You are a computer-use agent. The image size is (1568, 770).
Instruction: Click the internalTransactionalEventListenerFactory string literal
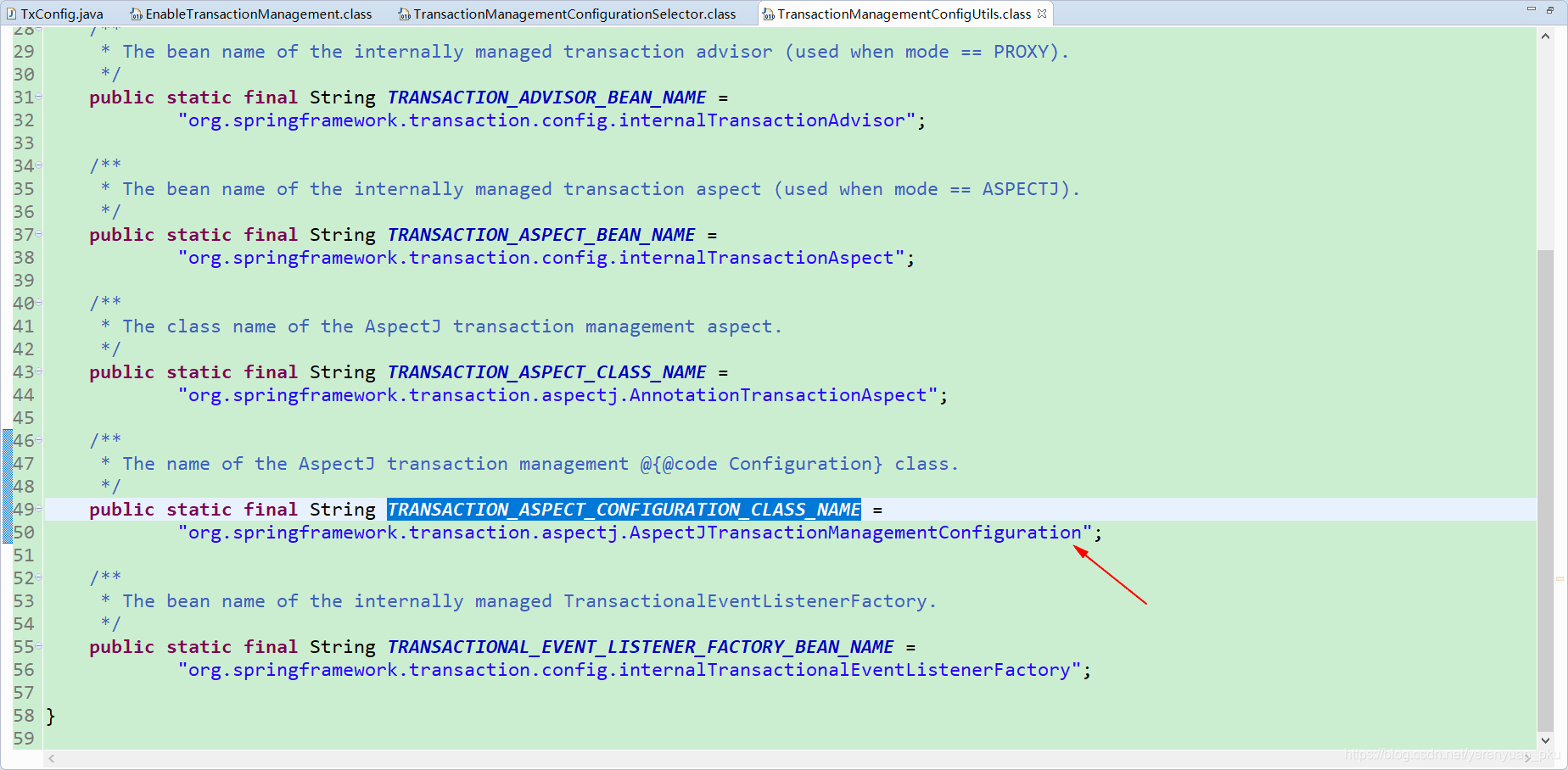point(630,670)
